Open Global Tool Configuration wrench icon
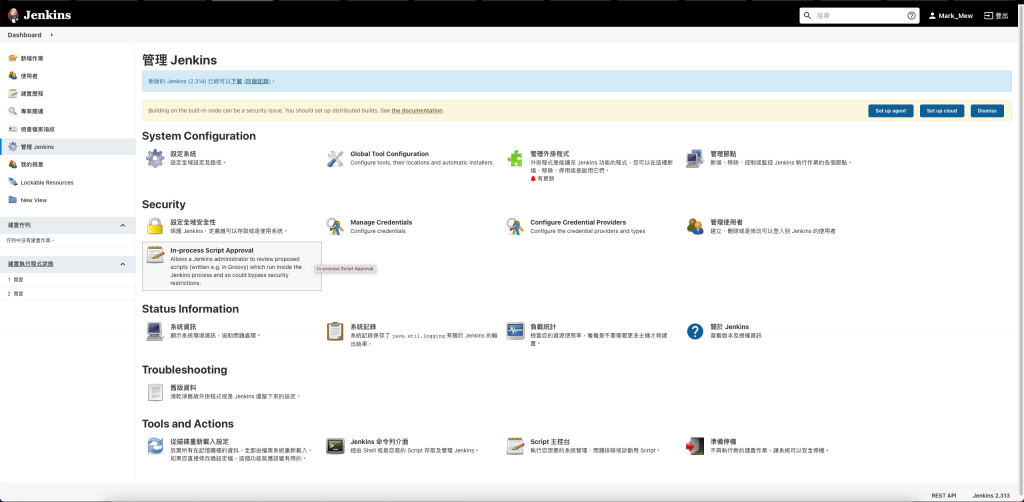Viewport: 1024px width, 502px height. tap(335, 159)
